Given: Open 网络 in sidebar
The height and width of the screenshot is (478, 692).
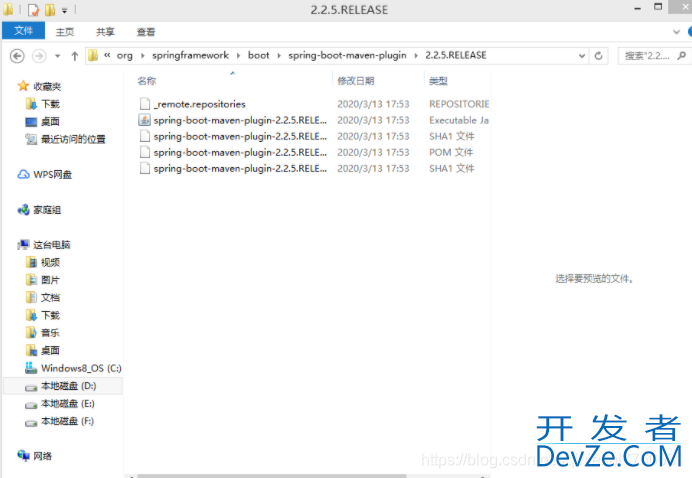Looking at the screenshot, I should pyautogui.click(x=42, y=456).
